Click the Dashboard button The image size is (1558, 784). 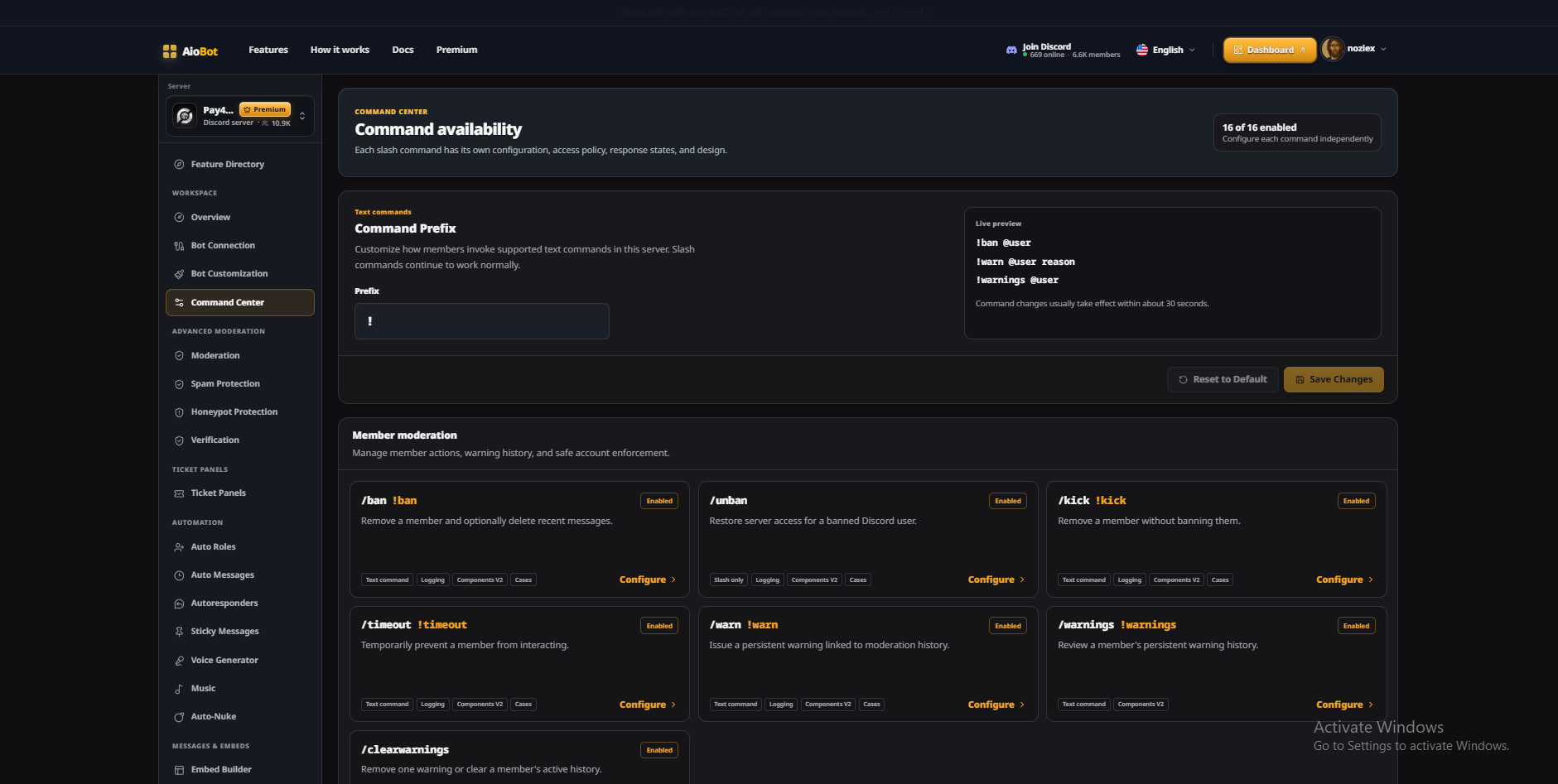pos(1270,50)
